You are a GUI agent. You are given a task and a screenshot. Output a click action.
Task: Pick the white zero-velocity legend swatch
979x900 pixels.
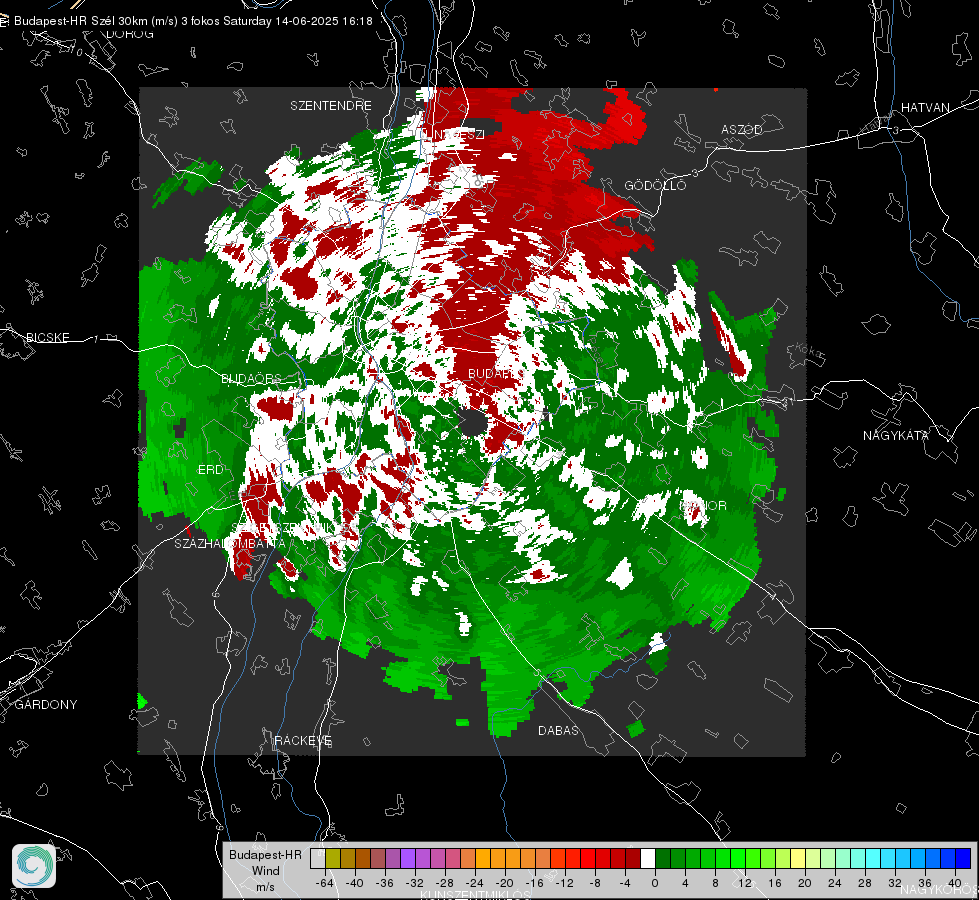648,859
